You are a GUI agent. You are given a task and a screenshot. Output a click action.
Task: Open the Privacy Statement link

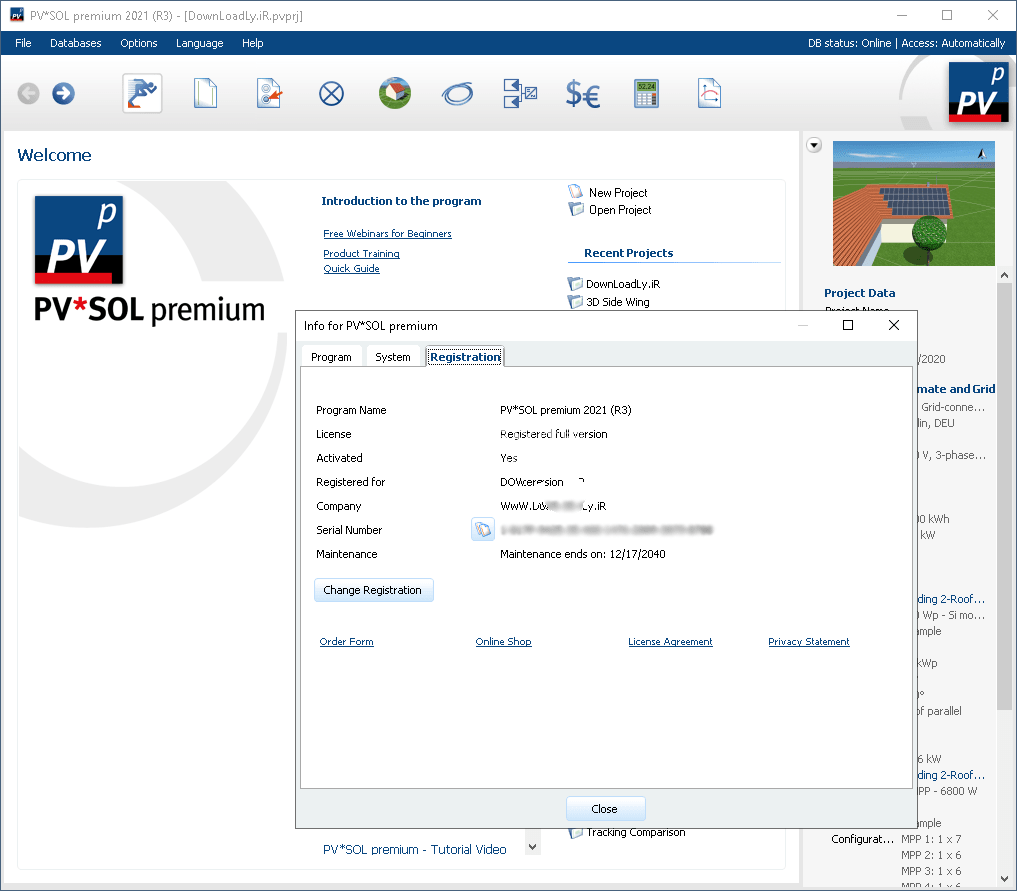coord(809,641)
